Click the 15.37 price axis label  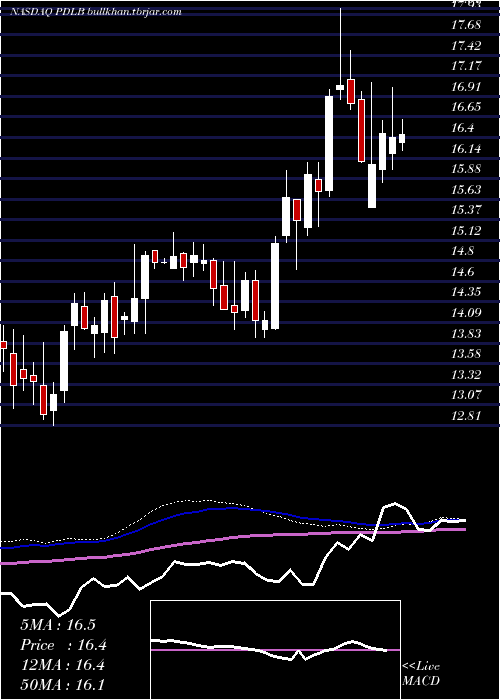pyautogui.click(x=466, y=210)
